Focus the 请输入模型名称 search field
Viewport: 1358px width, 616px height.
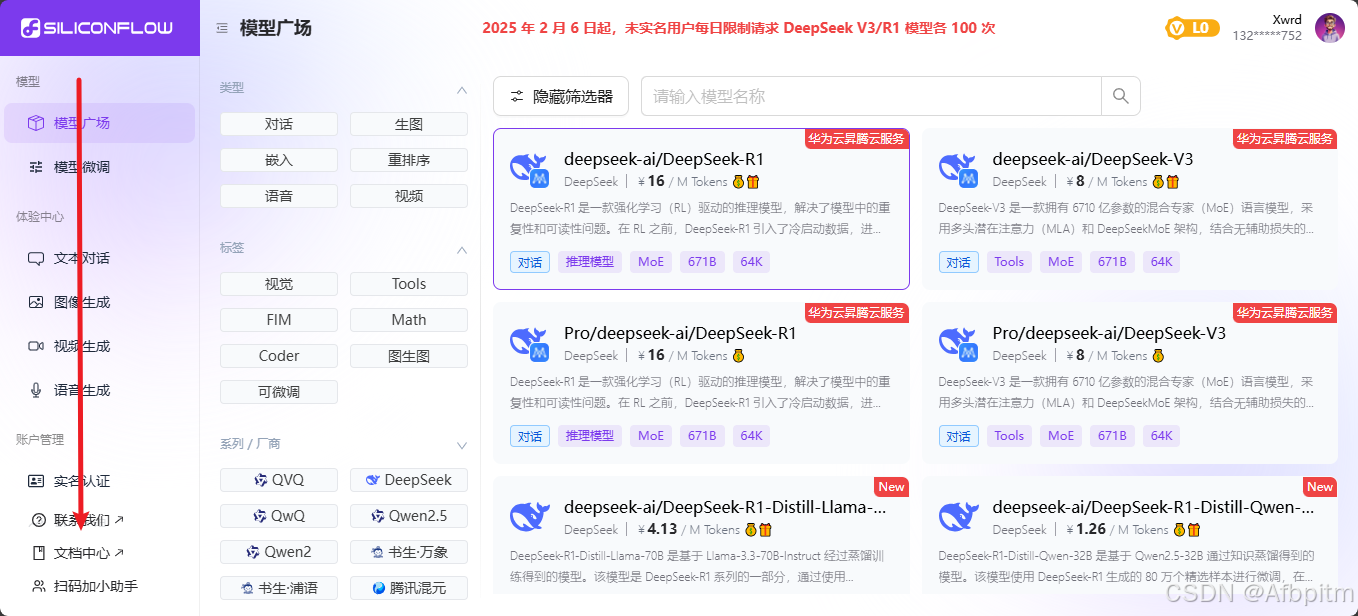[871, 96]
